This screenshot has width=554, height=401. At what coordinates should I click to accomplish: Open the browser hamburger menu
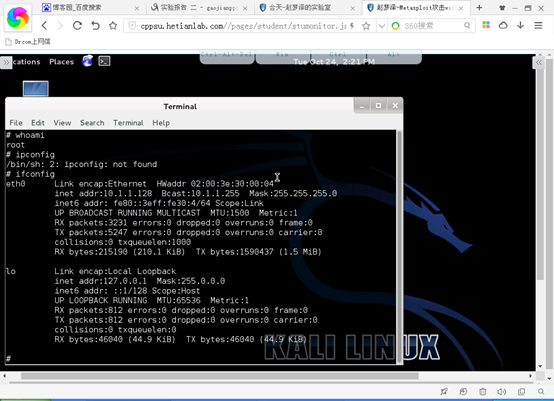pos(538,25)
